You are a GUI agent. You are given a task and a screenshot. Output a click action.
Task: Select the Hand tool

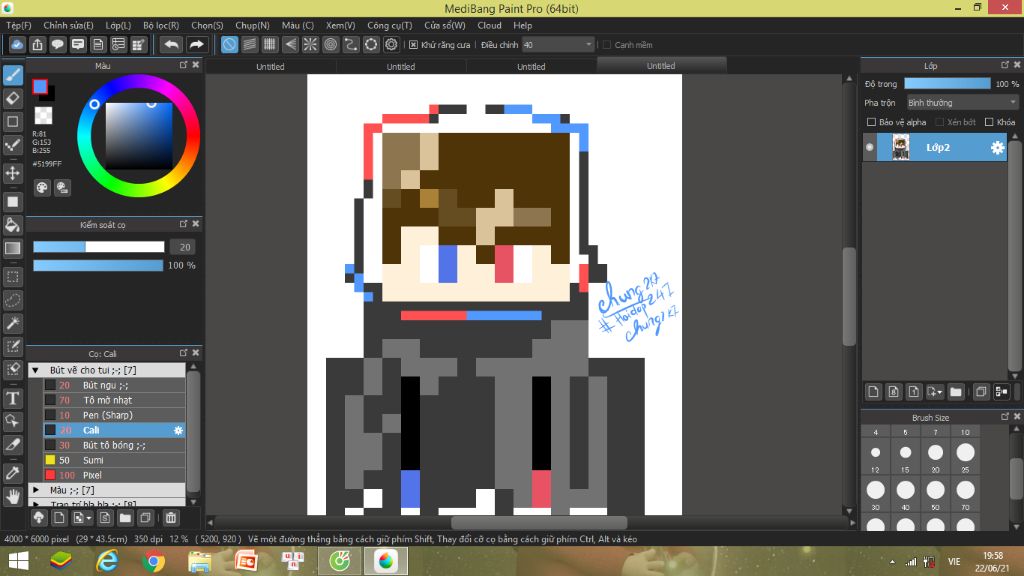13,497
